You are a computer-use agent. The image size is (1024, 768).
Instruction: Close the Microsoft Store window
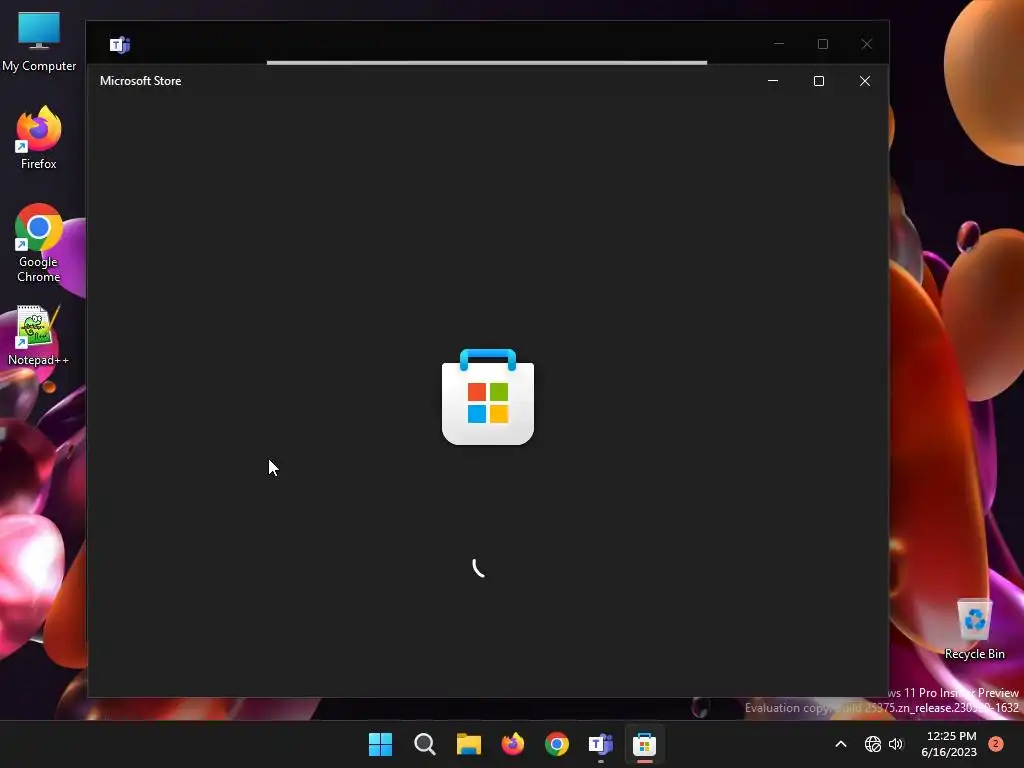pos(865,81)
